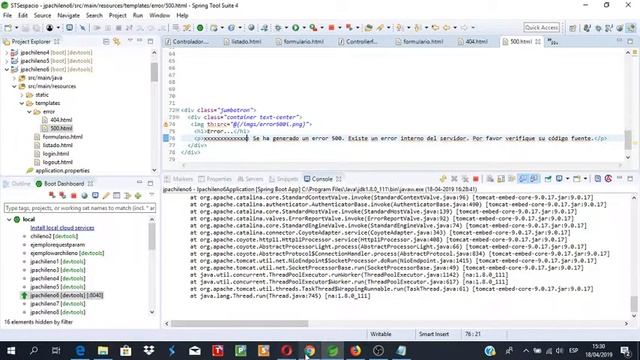Collapse the jpachileno6 project node
The height and width of the screenshot is (360, 640).
tap(7, 69)
